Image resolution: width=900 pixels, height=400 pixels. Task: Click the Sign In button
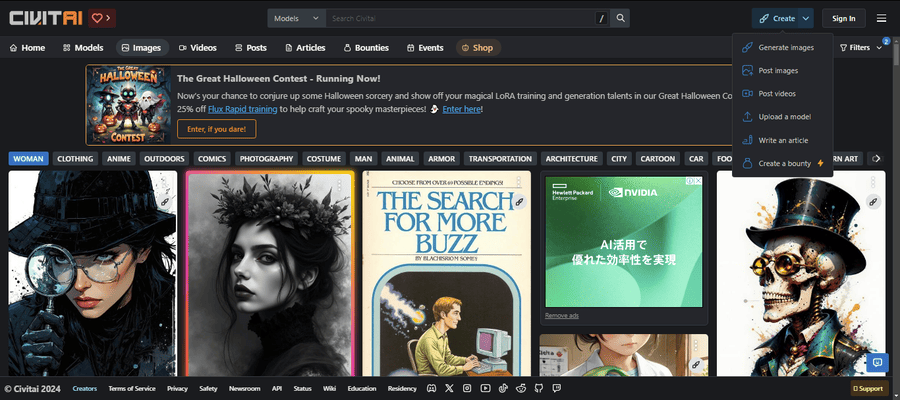[844, 18]
